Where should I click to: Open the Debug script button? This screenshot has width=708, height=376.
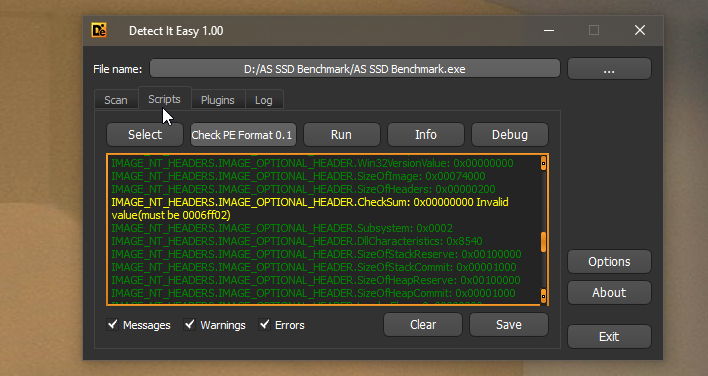[x=510, y=135]
